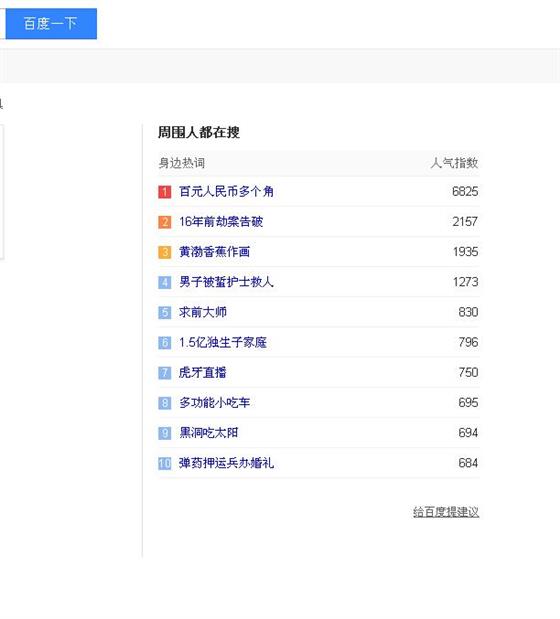Click the rank 10 badge icon
The image size is (560, 619).
click(165, 463)
